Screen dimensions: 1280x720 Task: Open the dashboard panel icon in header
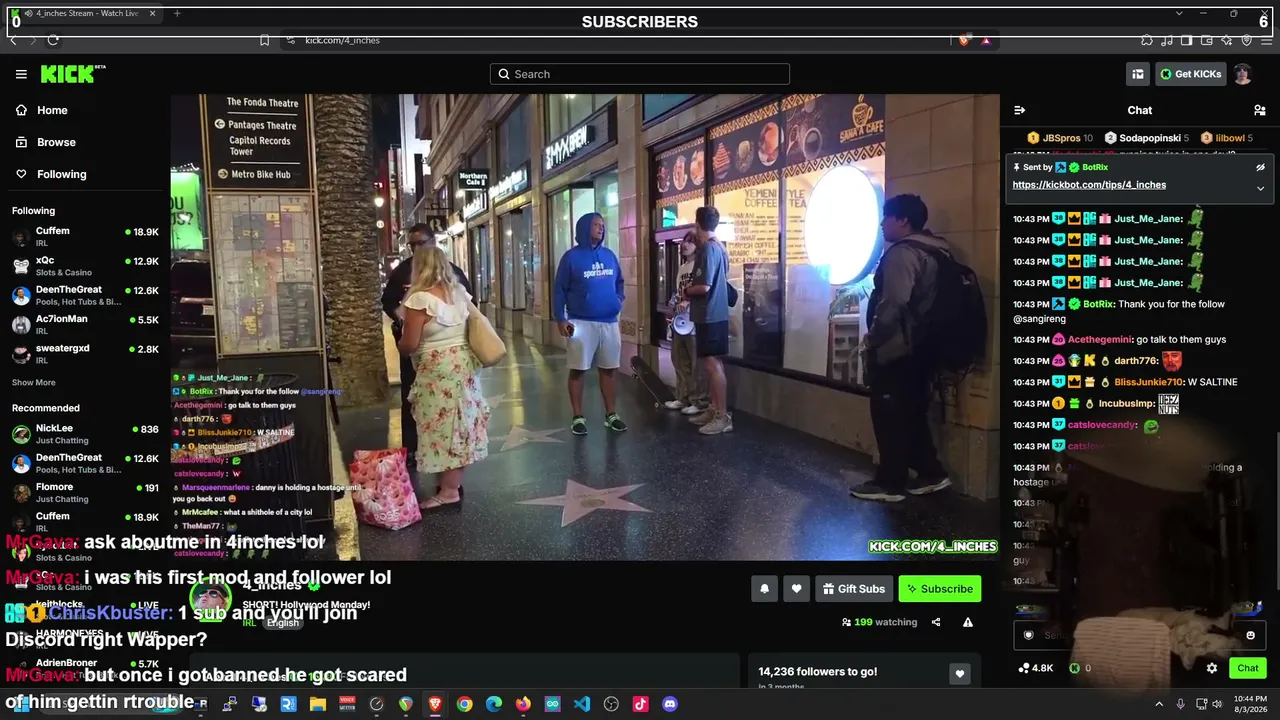[x=1138, y=74]
